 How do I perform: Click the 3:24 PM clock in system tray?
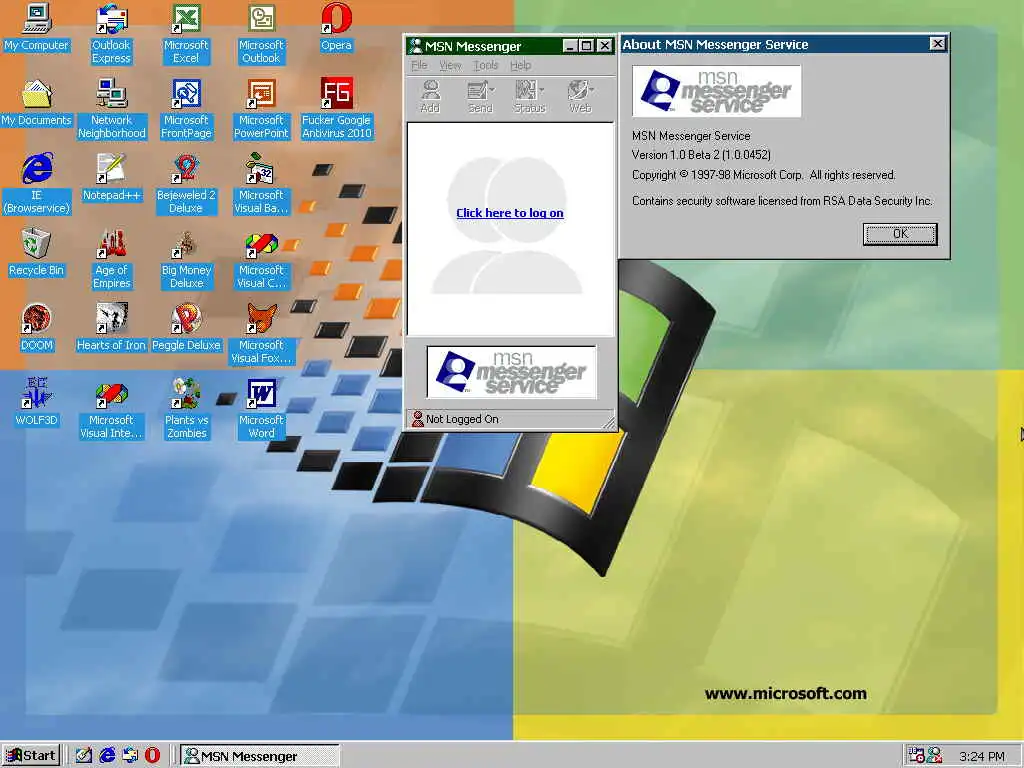[982, 756]
